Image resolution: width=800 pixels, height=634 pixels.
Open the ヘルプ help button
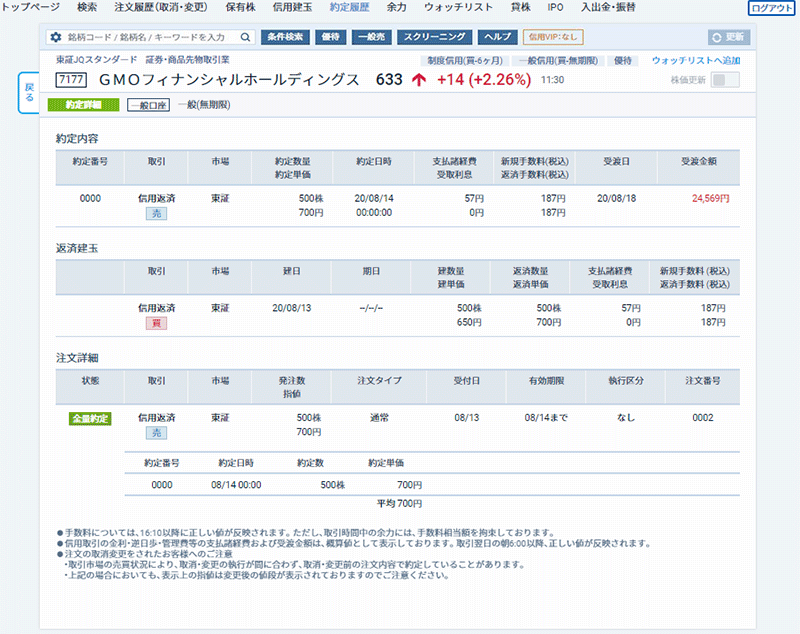496,37
